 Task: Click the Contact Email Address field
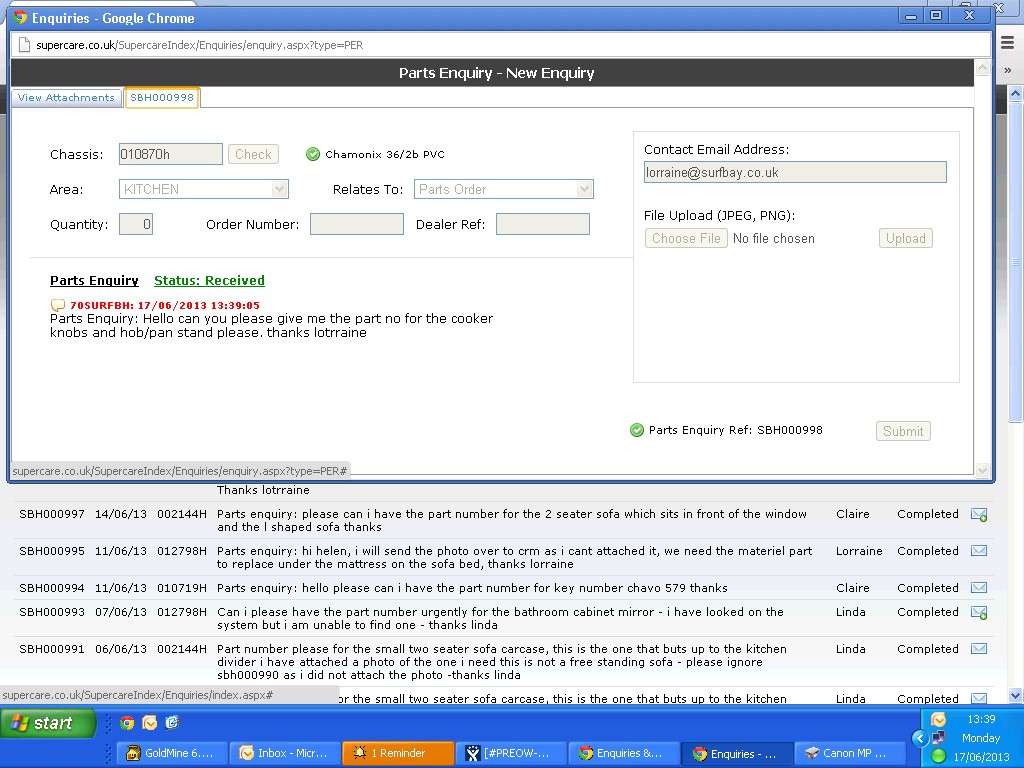tap(795, 172)
